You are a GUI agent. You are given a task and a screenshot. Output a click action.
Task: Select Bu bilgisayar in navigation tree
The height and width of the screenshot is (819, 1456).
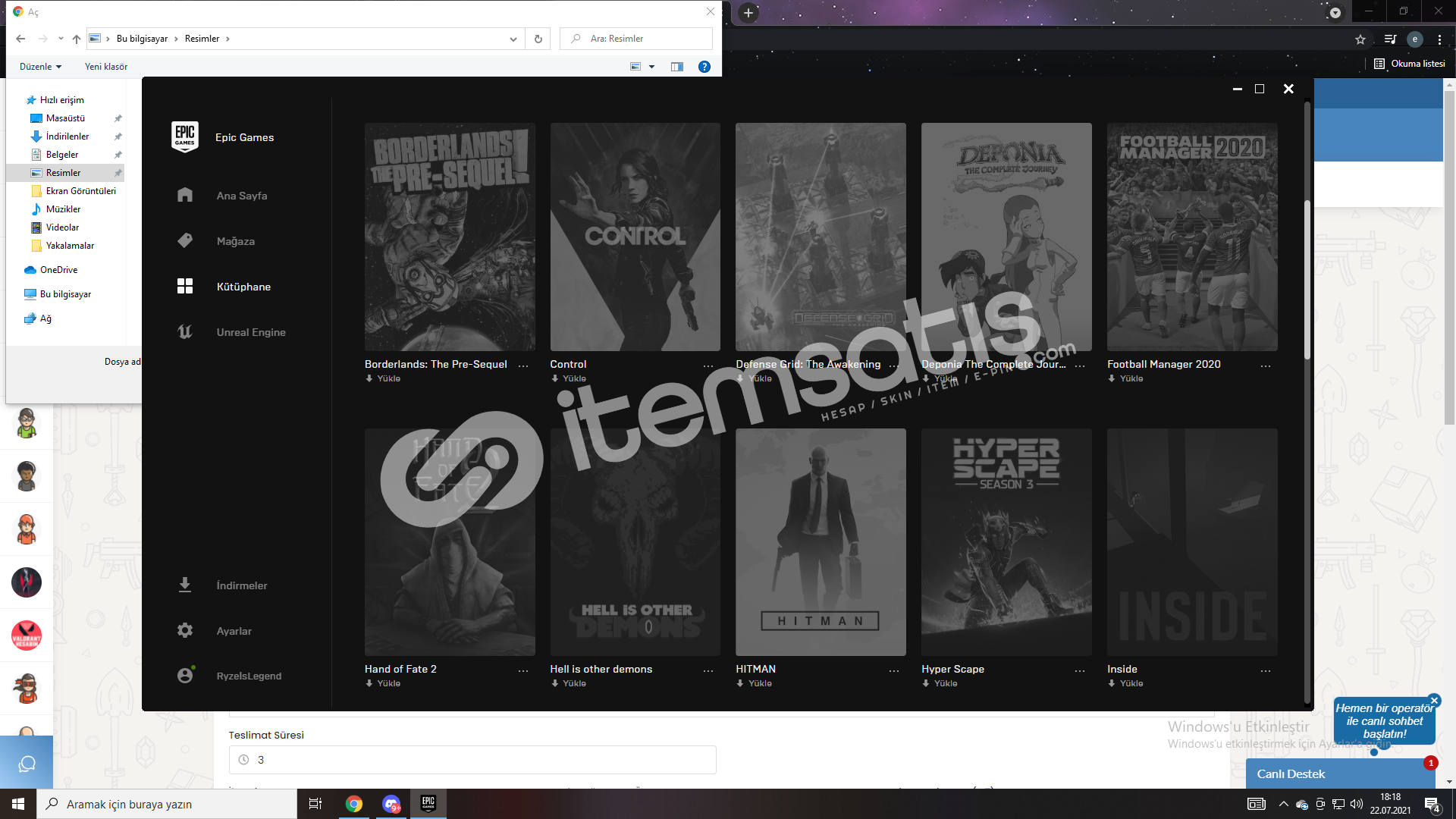pos(65,294)
